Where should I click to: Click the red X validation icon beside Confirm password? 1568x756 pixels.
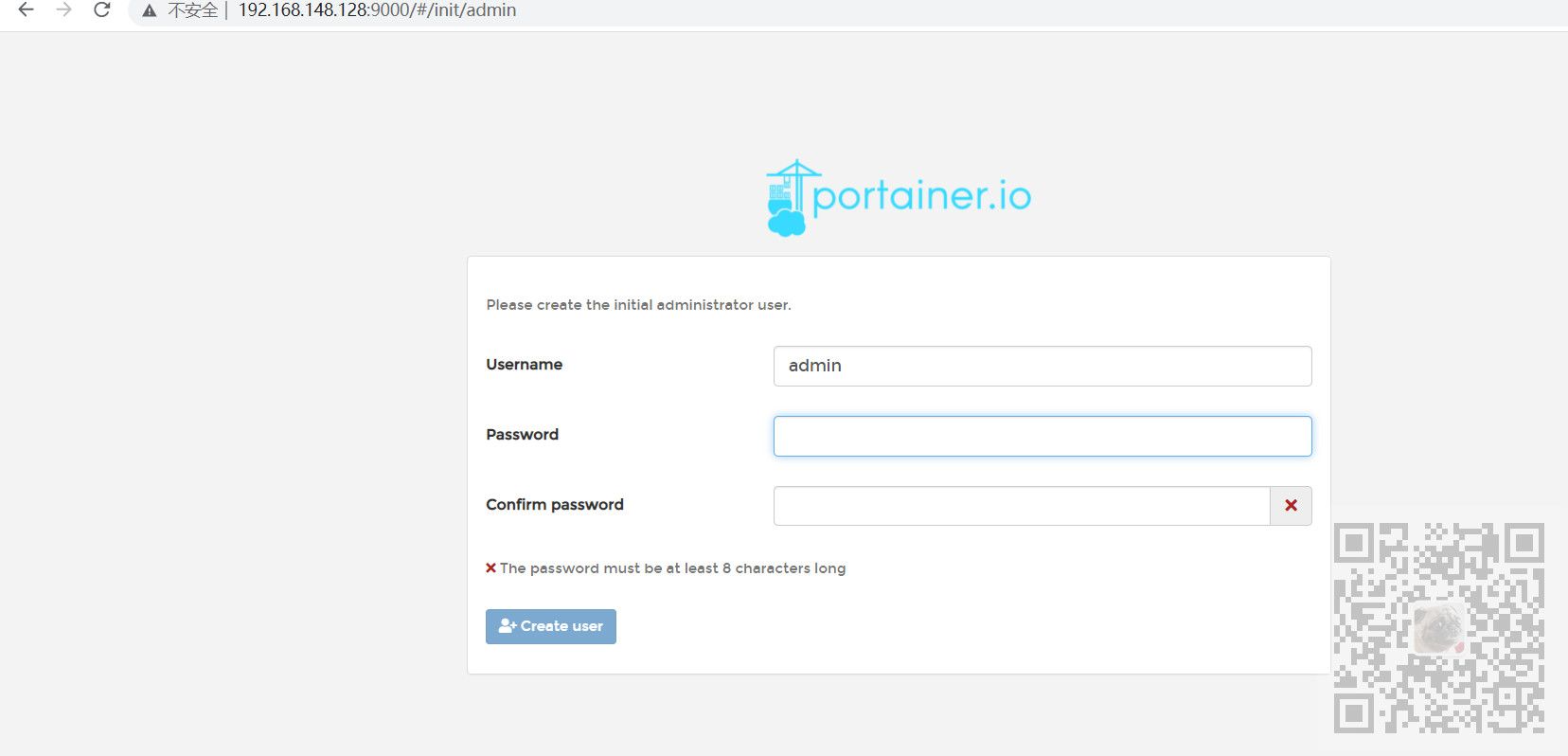pos(1291,506)
